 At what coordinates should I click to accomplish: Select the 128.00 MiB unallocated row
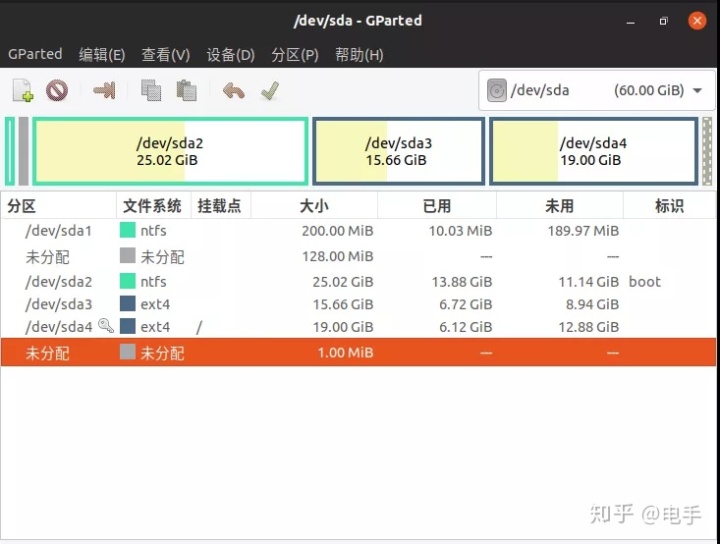tap(358, 256)
